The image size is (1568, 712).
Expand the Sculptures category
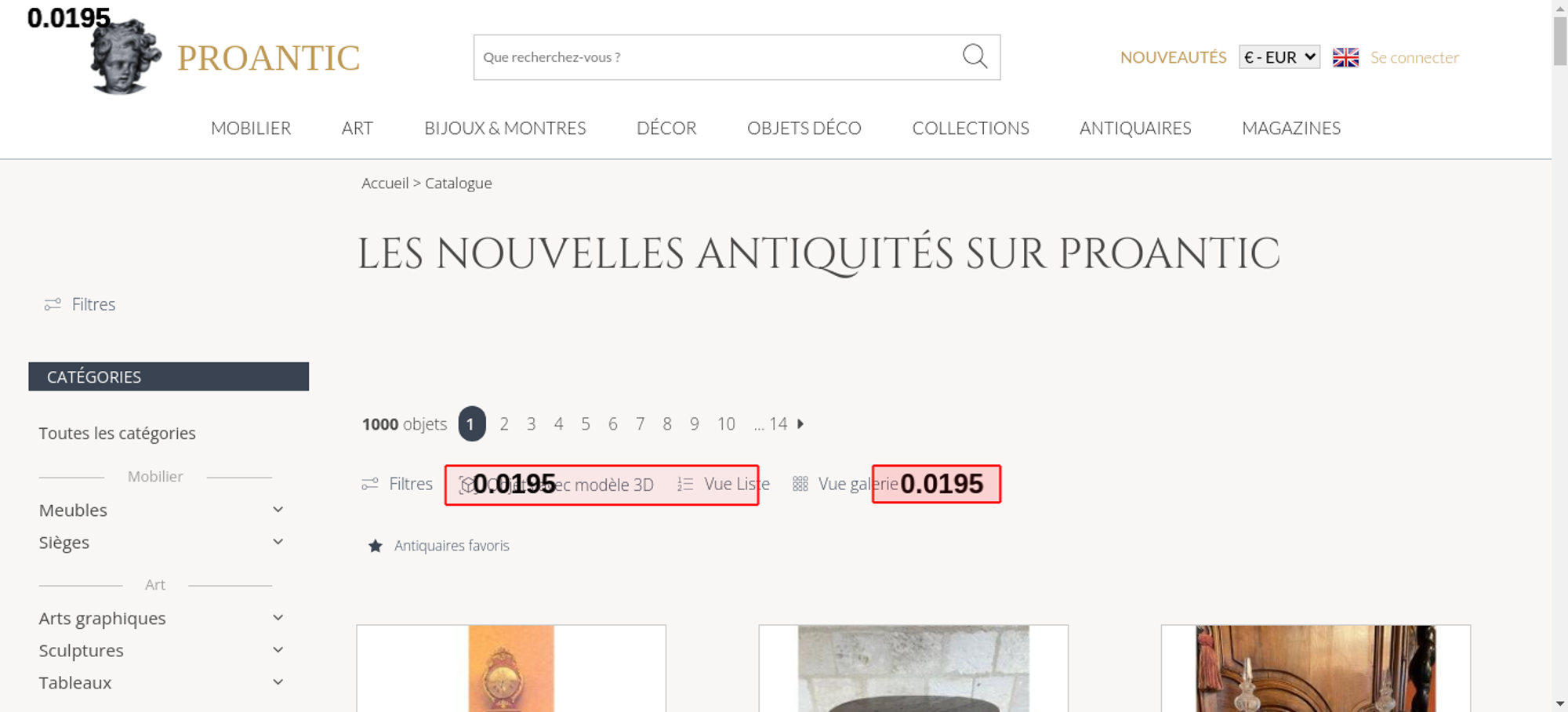[x=278, y=650]
